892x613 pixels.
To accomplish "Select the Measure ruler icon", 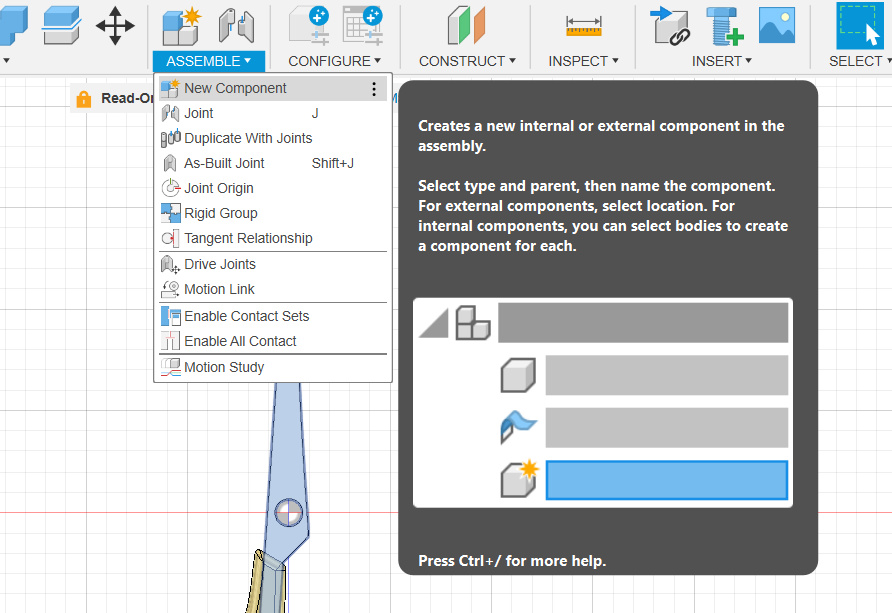I will (x=584, y=26).
